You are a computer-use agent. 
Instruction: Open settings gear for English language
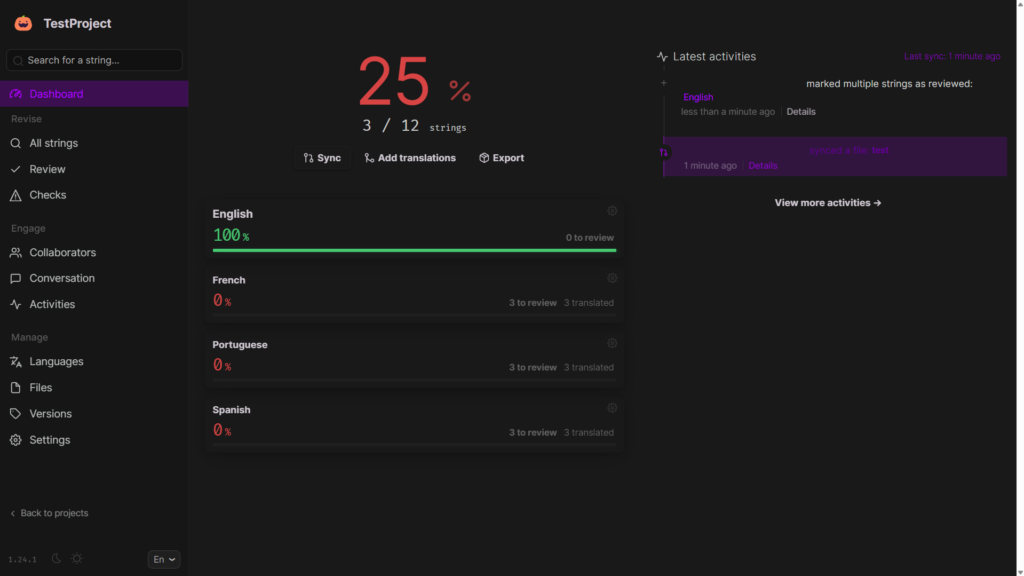tap(612, 211)
